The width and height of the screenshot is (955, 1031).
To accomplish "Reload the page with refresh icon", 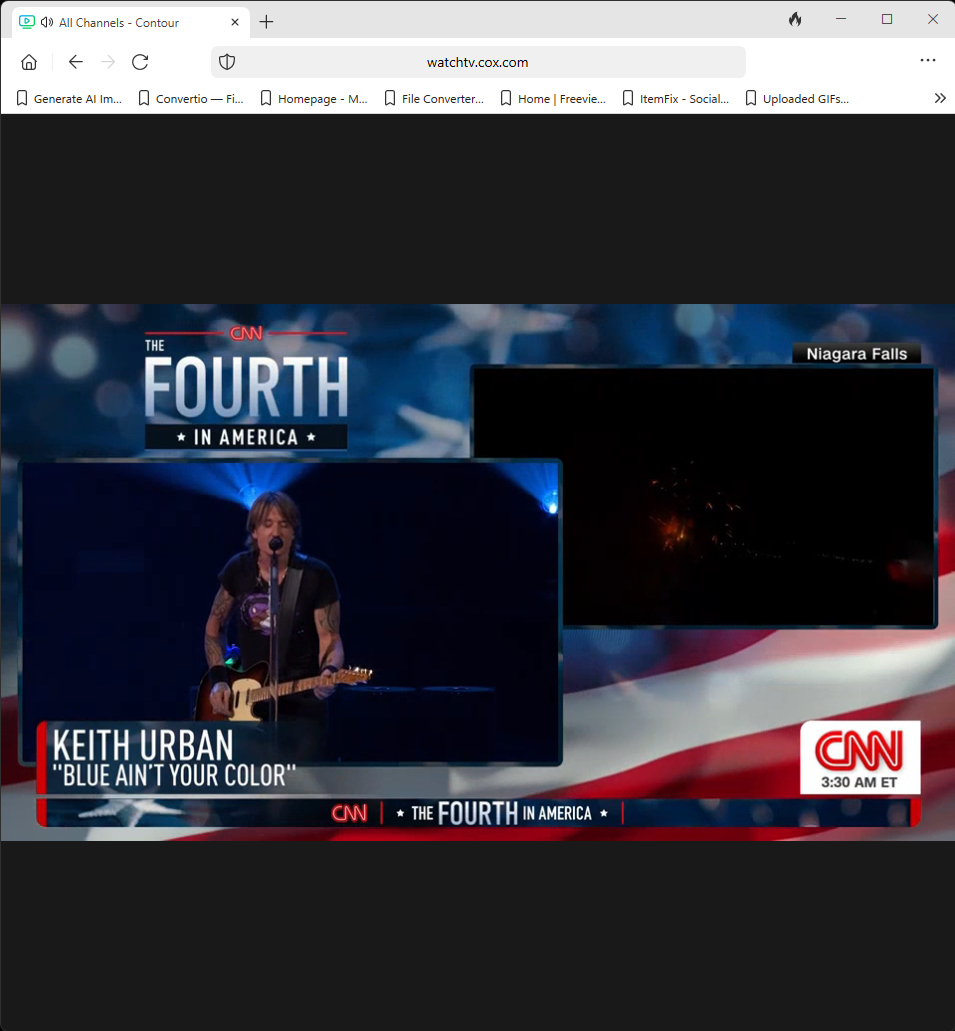I will [x=140, y=62].
